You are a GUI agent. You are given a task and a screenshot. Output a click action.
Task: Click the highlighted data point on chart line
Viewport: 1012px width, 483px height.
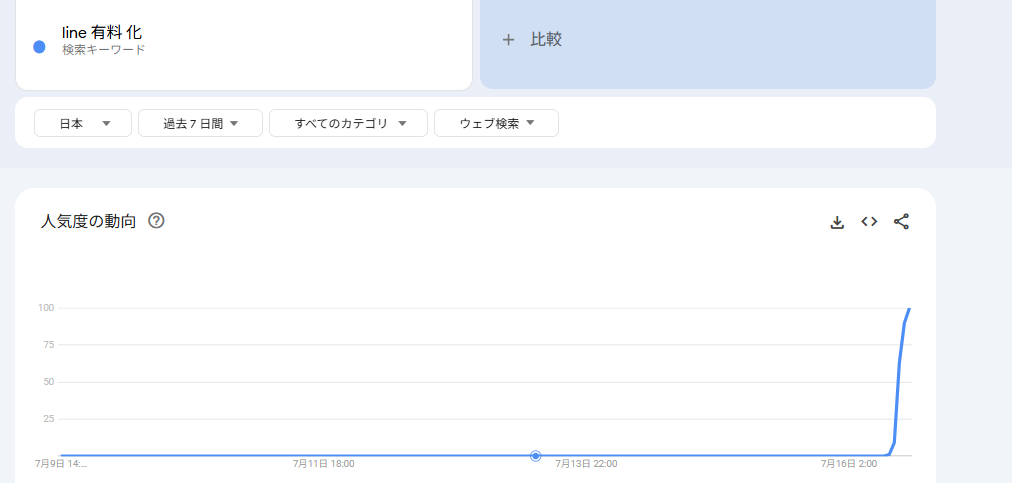[535, 456]
